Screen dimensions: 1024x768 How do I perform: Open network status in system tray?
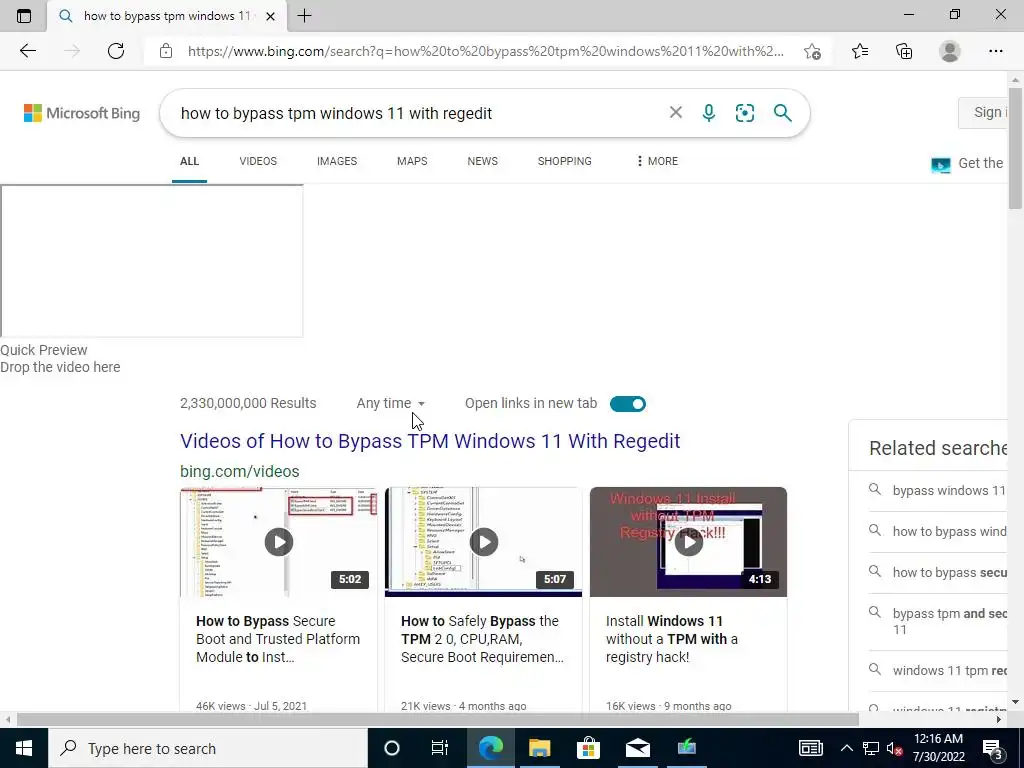coord(871,748)
